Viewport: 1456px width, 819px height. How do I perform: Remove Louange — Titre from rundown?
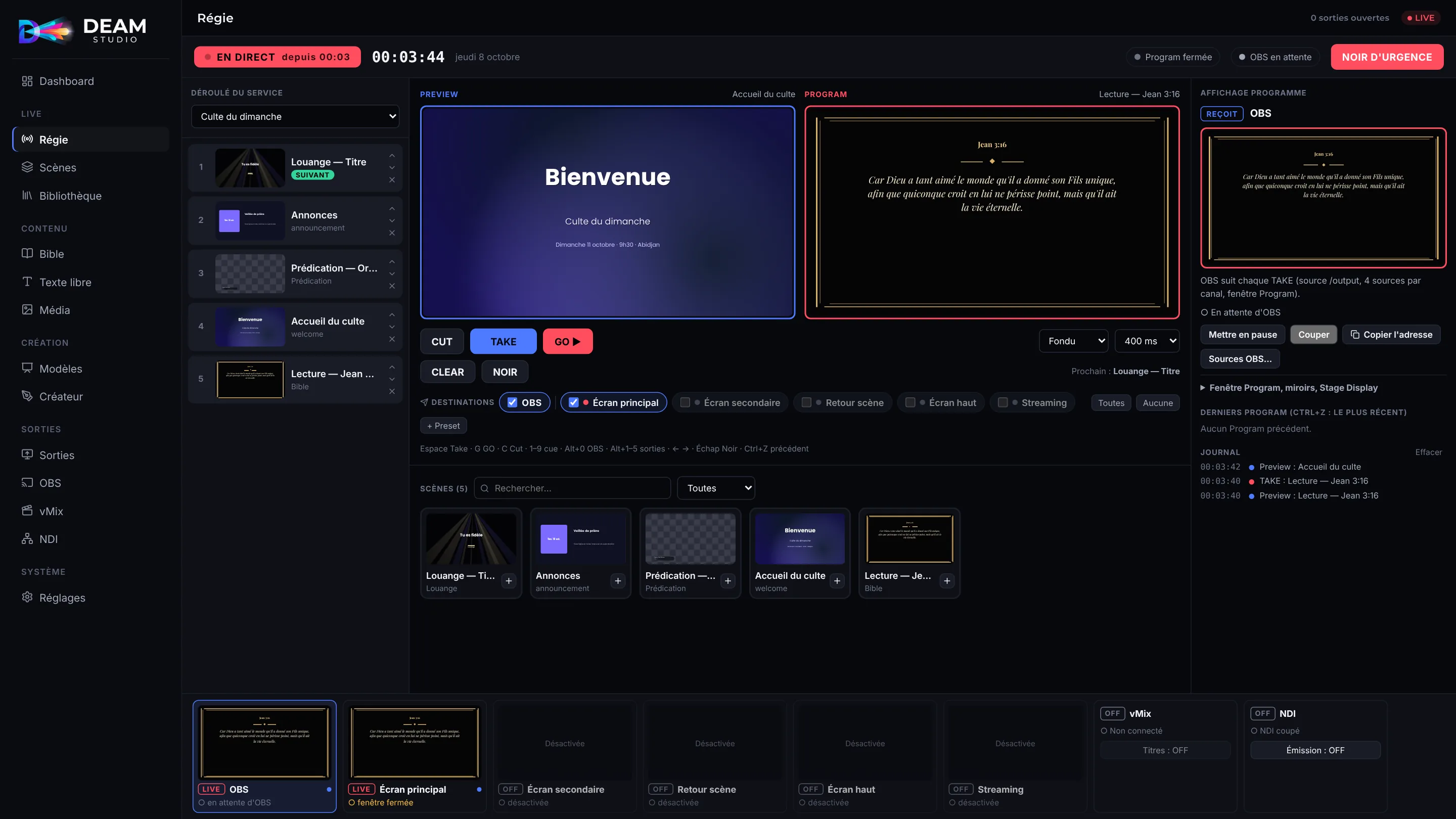point(392,180)
